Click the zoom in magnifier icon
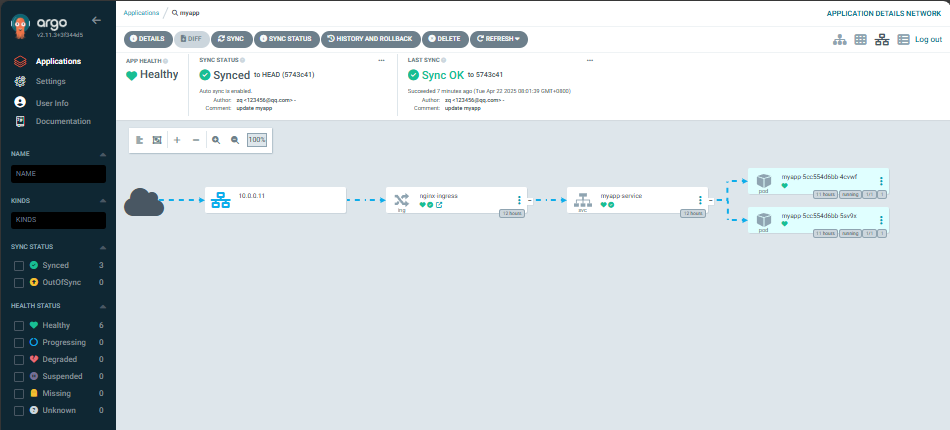The height and width of the screenshot is (430, 950). coord(216,140)
